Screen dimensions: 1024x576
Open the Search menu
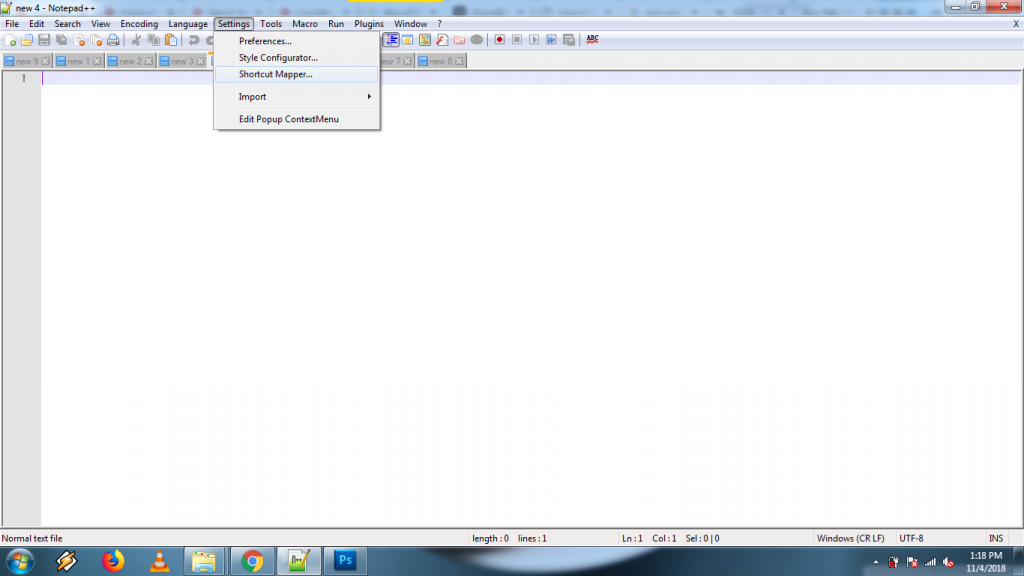click(x=67, y=24)
